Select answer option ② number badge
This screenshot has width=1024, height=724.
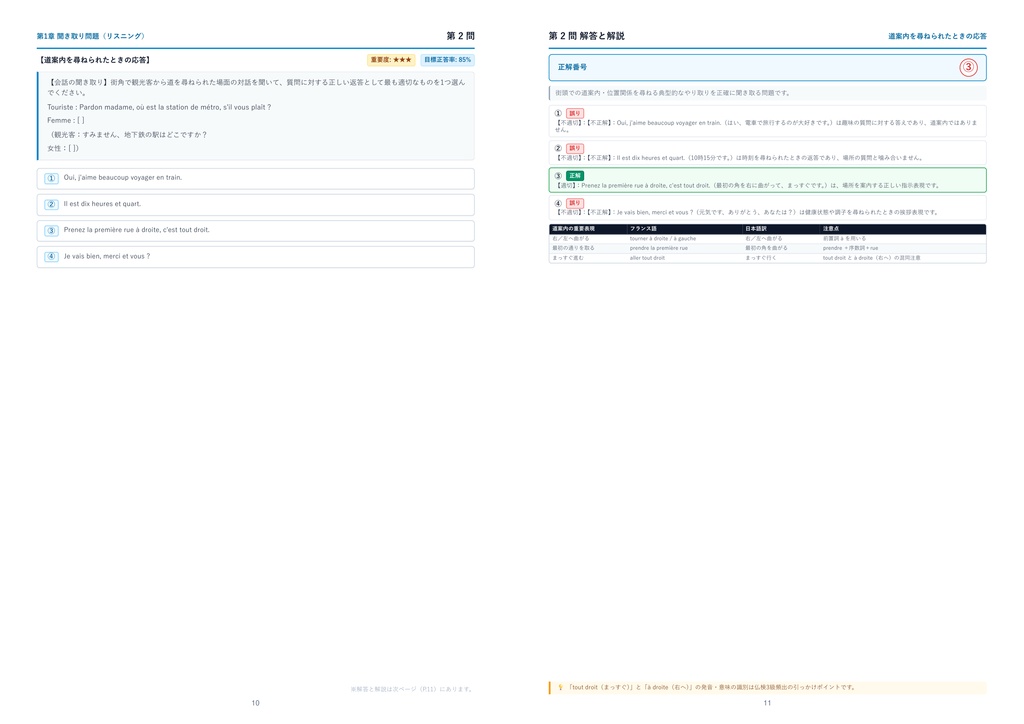click(x=52, y=204)
